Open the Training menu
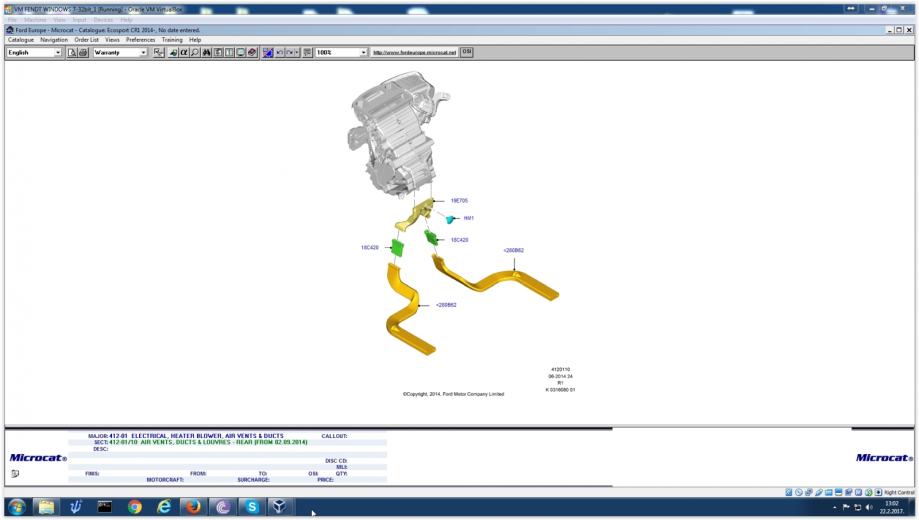The width and height of the screenshot is (919, 520). point(172,40)
